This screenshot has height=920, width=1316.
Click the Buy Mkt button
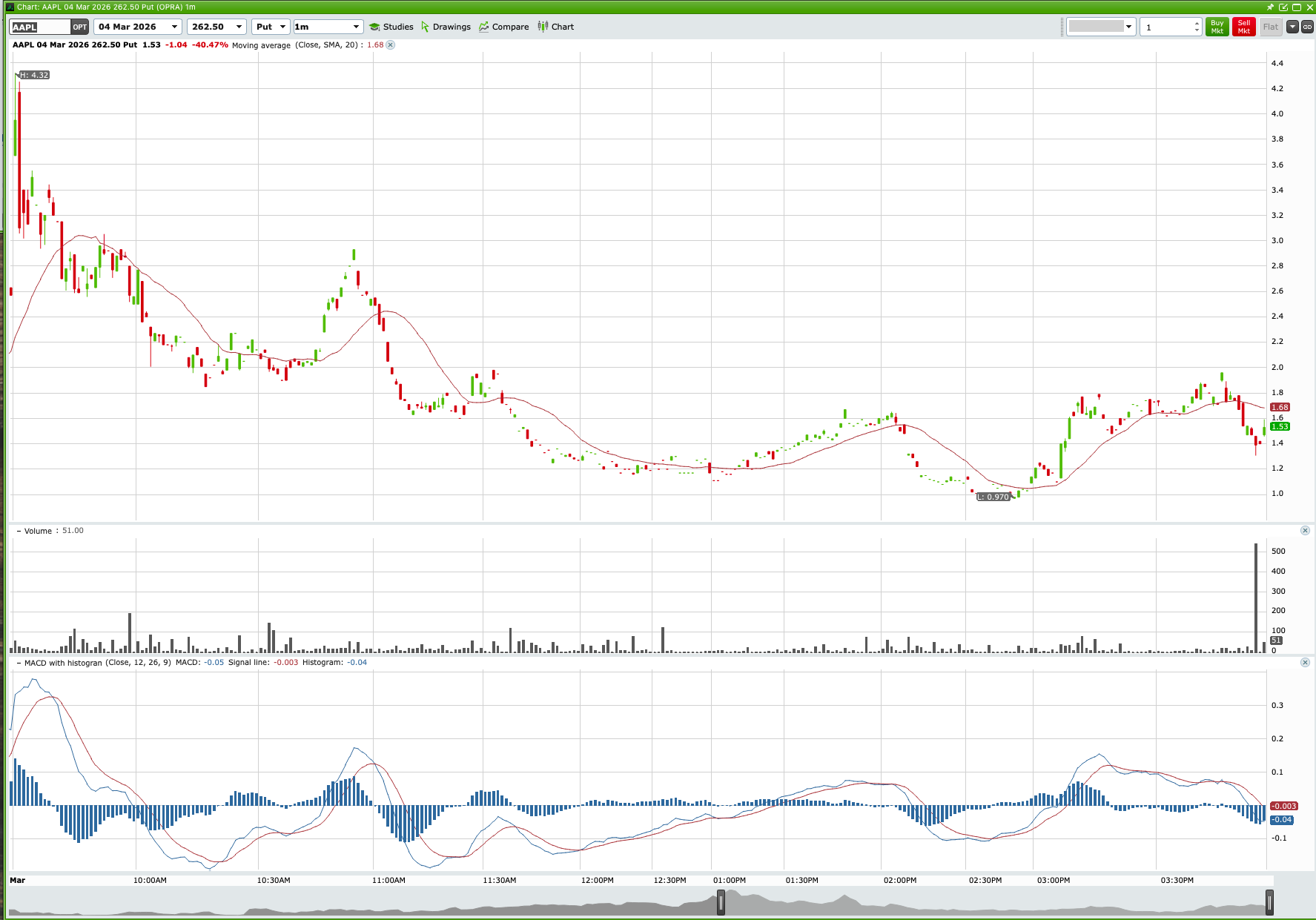[1217, 26]
